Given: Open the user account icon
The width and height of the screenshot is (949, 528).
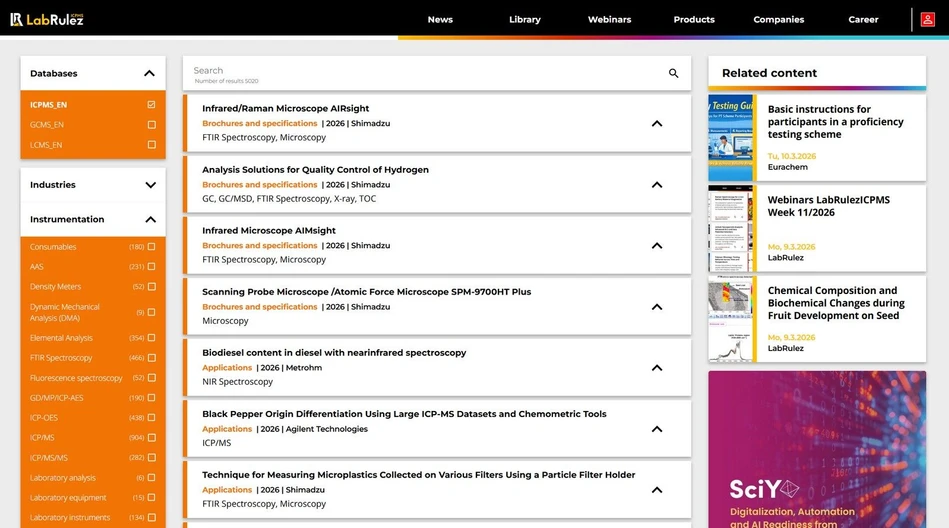Looking at the screenshot, I should tap(928, 19).
